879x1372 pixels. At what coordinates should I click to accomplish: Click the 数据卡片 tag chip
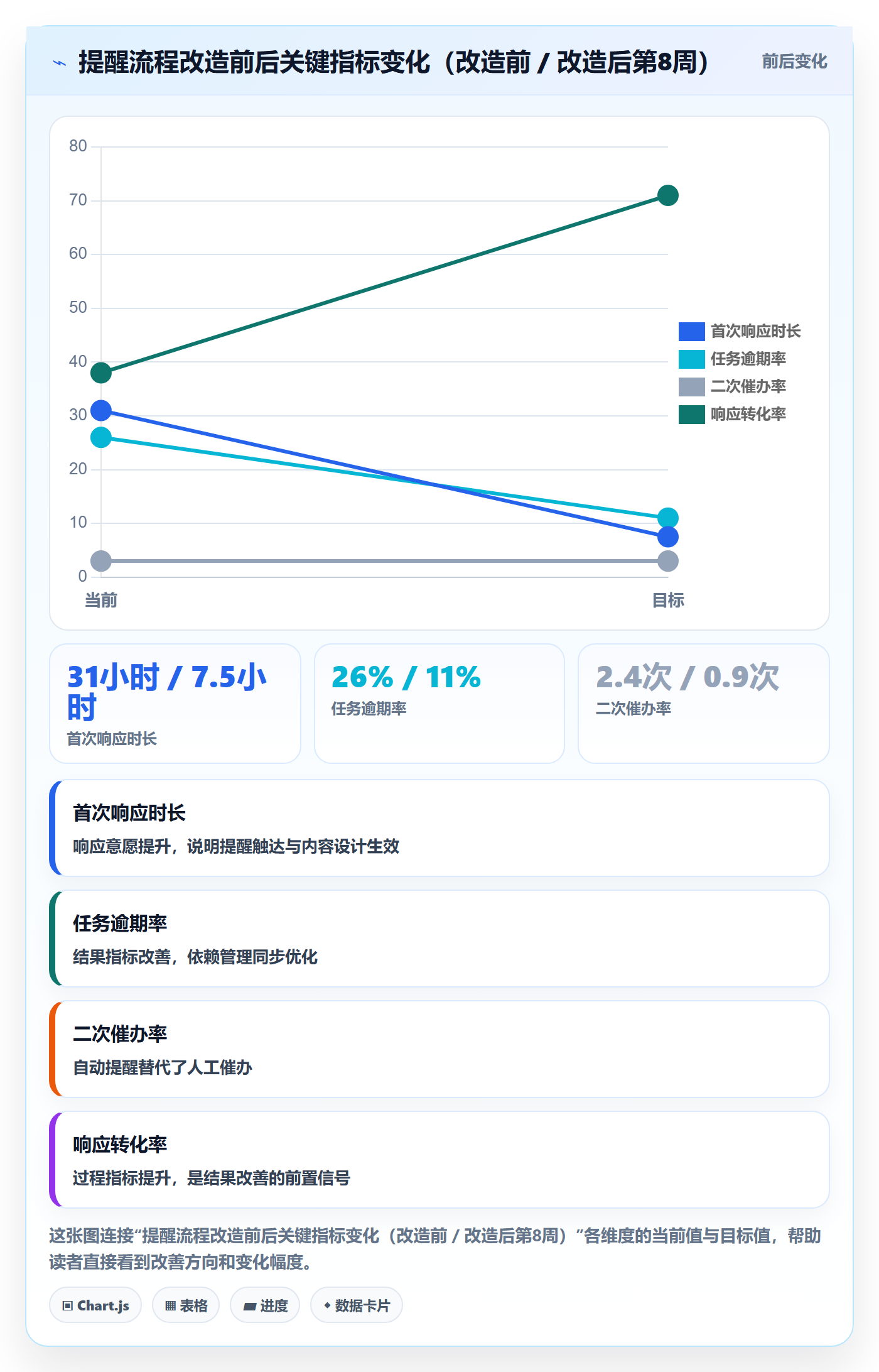(x=357, y=1305)
